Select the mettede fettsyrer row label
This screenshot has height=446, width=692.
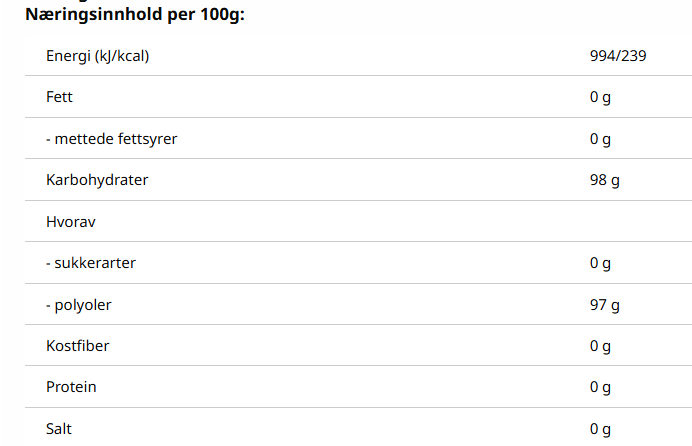pyautogui.click(x=111, y=139)
